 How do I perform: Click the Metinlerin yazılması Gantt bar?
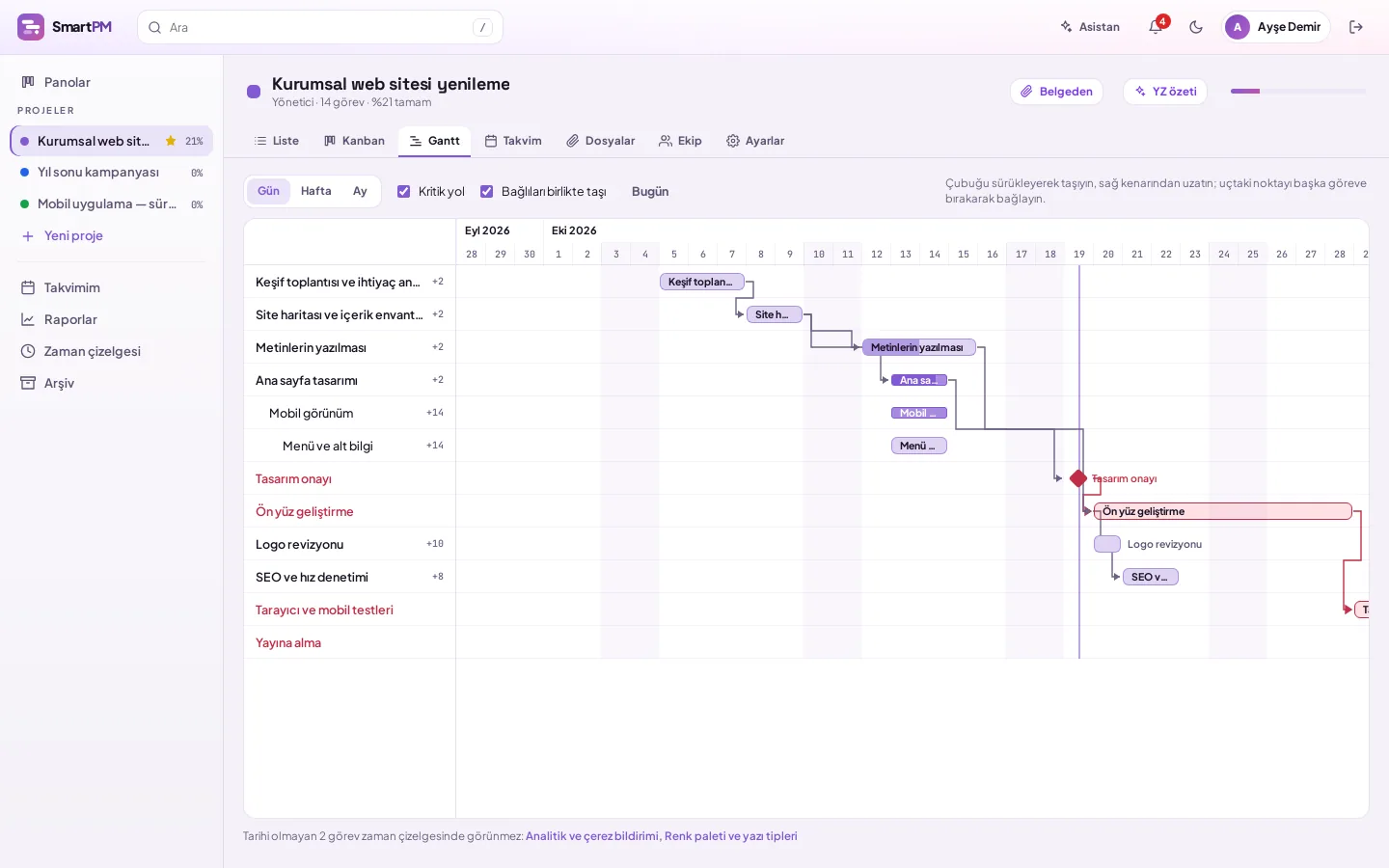(x=919, y=347)
